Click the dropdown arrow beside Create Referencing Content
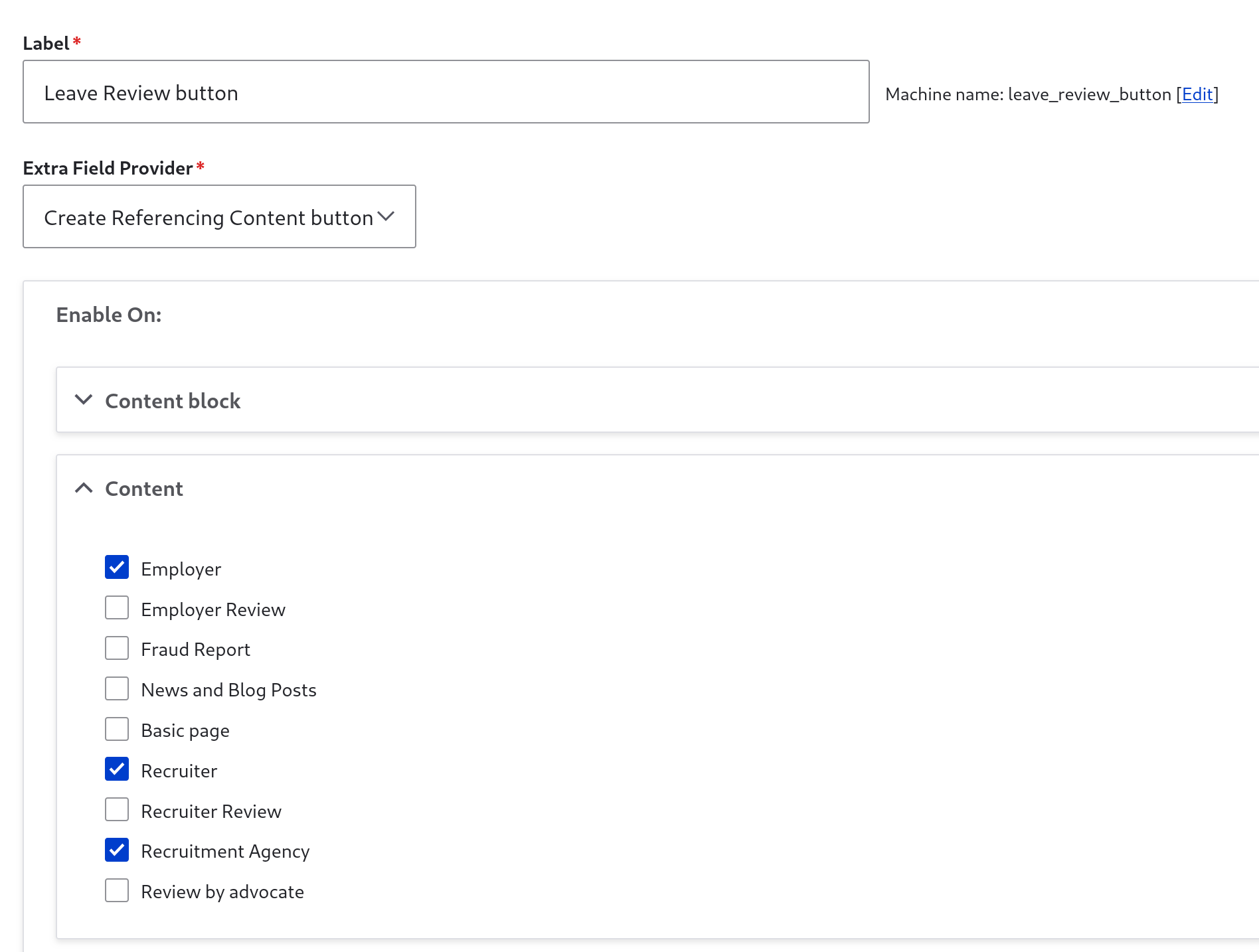The height and width of the screenshot is (952, 1259). (386, 216)
